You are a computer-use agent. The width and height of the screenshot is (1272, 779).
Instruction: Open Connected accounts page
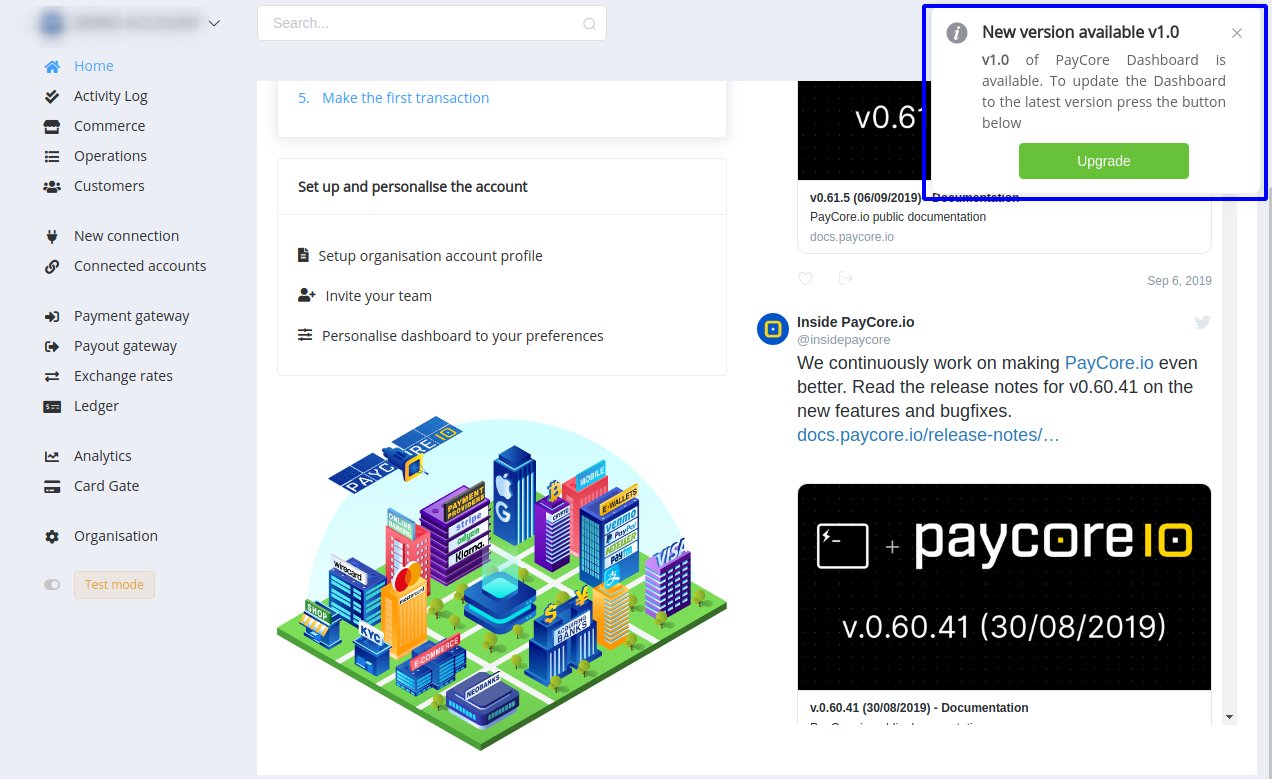pos(140,266)
